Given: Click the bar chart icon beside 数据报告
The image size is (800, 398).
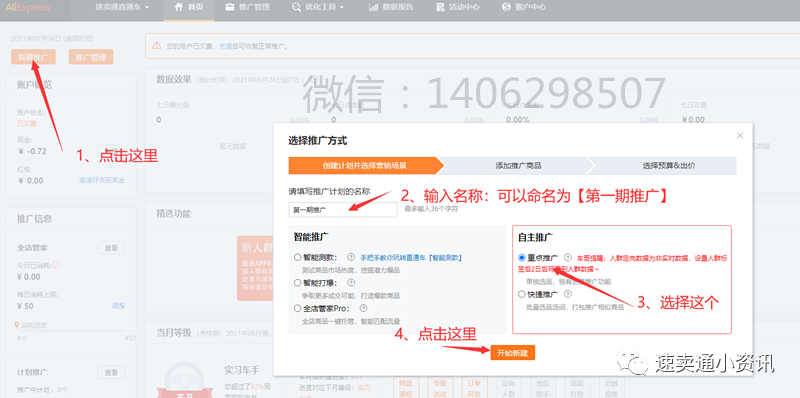Looking at the screenshot, I should pos(373,7).
